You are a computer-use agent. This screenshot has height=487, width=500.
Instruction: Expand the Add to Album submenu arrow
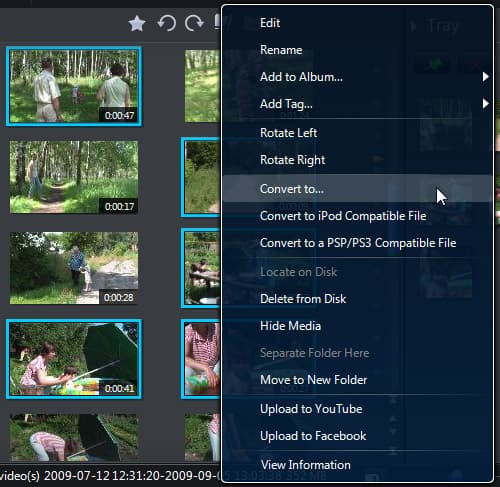485,77
